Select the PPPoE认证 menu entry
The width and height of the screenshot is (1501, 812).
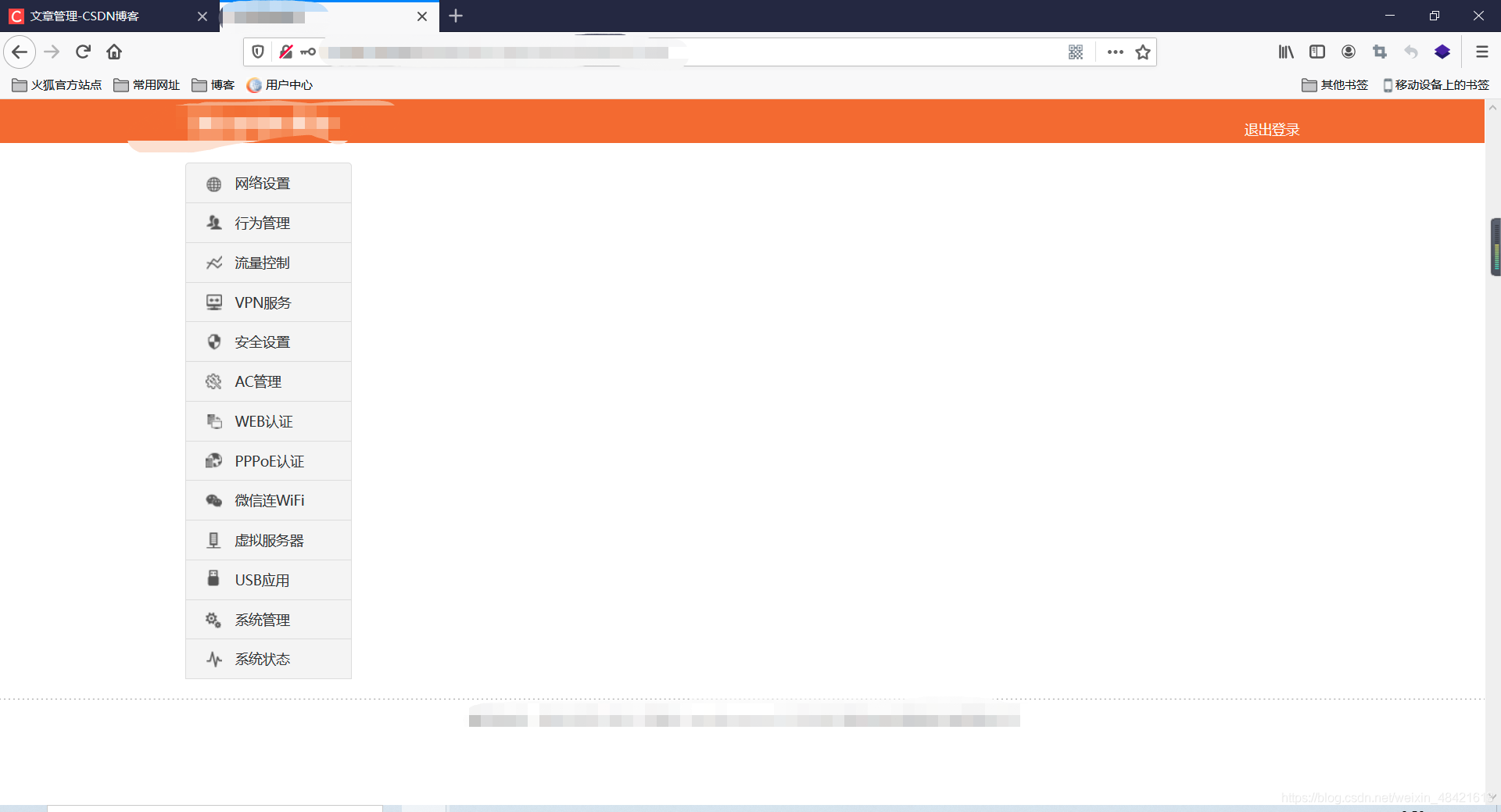(268, 461)
